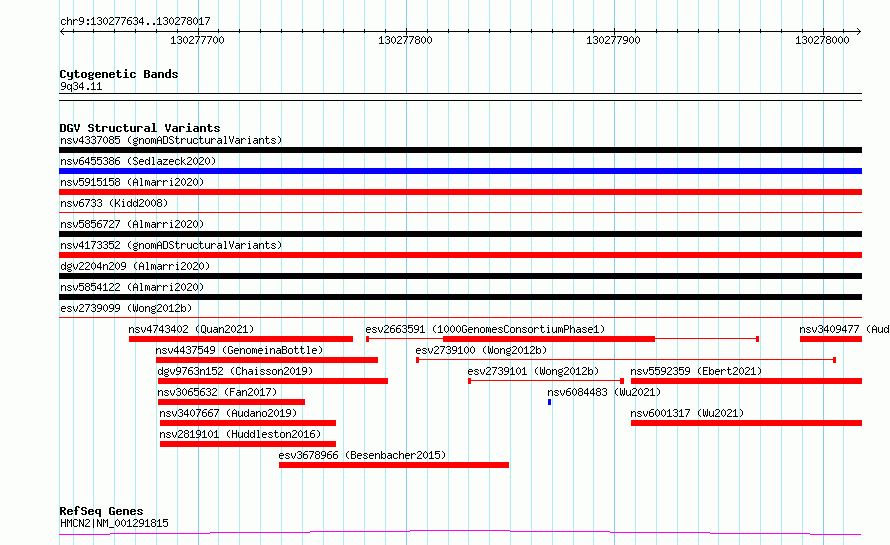Viewport: 890px width, 545px height.
Task: Click the nsv4337085 gnomAD black variant bar
Action: [460, 150]
